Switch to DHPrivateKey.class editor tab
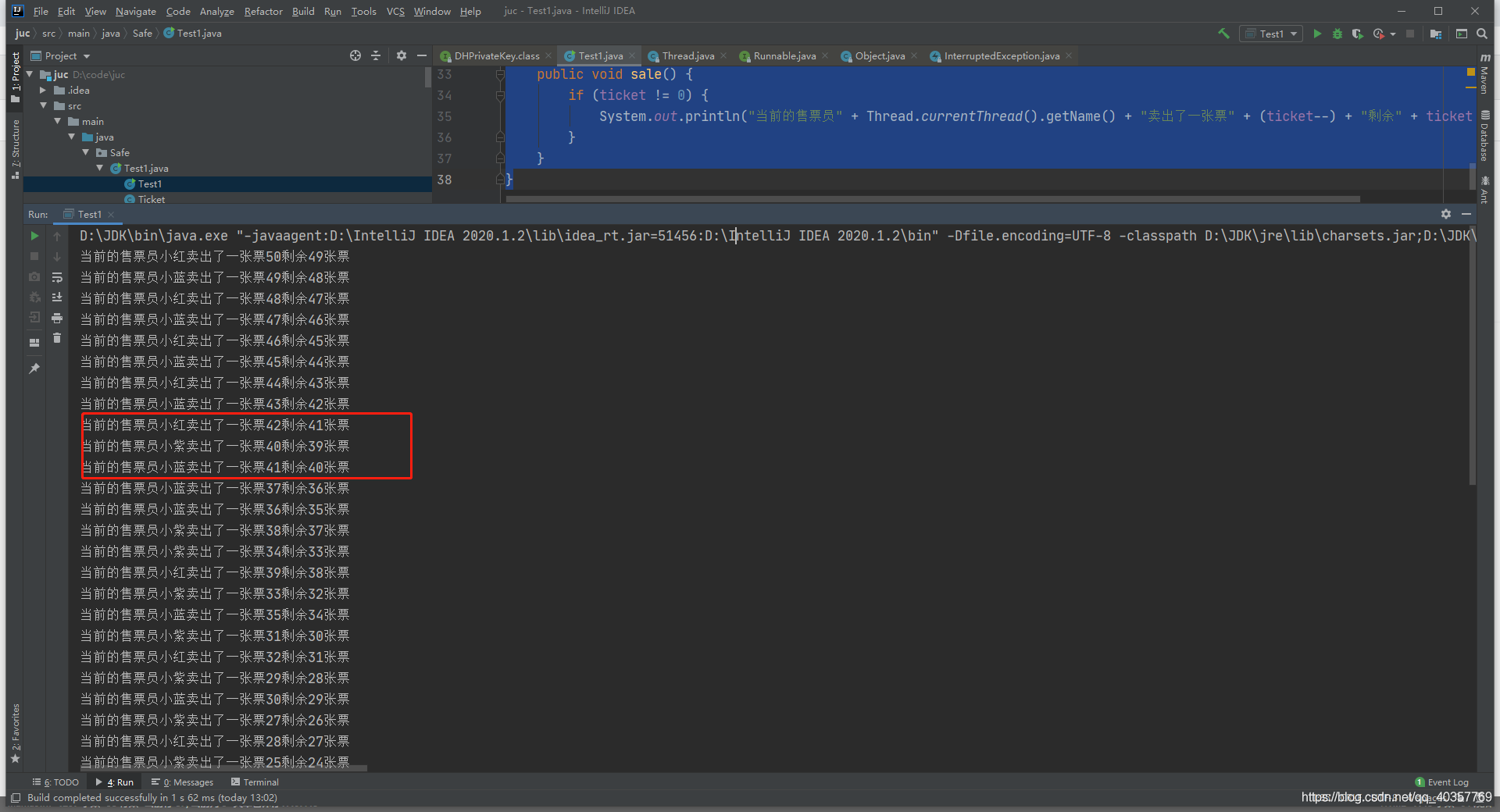The width and height of the screenshot is (1500, 812). [x=496, y=55]
